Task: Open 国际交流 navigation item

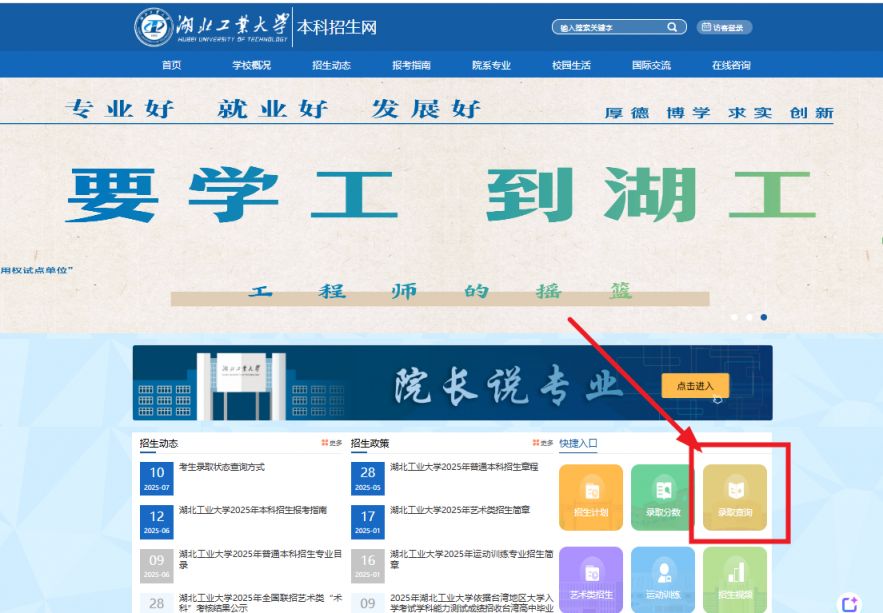Action: click(x=651, y=65)
